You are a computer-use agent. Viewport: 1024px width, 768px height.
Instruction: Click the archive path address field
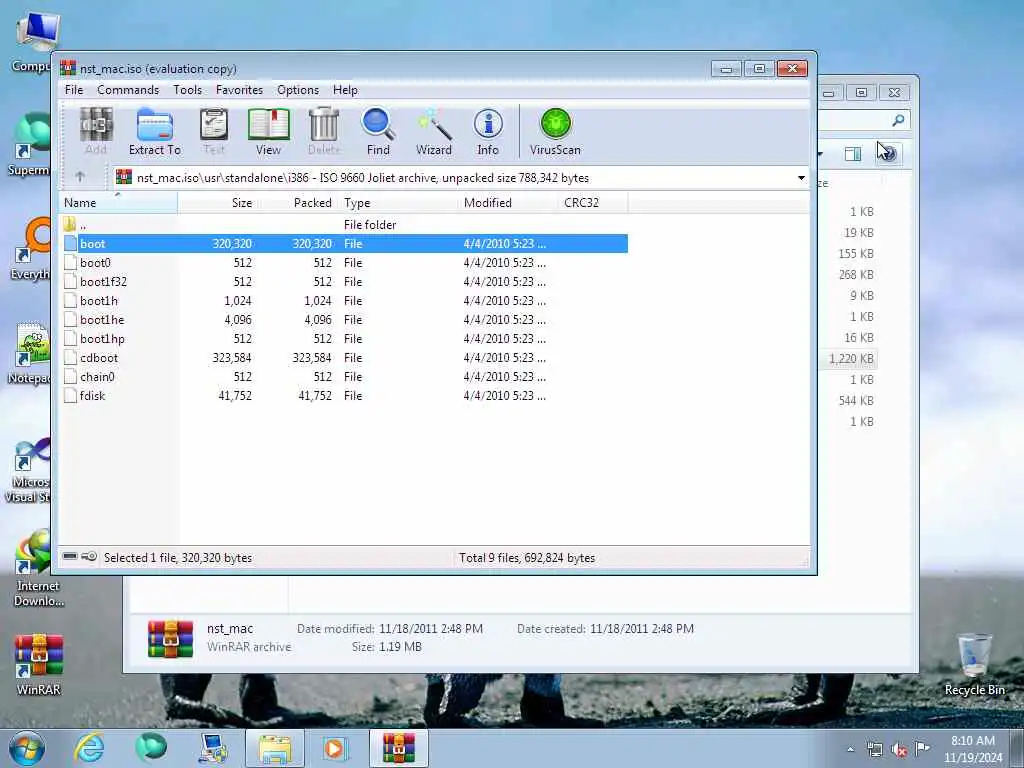click(461, 178)
